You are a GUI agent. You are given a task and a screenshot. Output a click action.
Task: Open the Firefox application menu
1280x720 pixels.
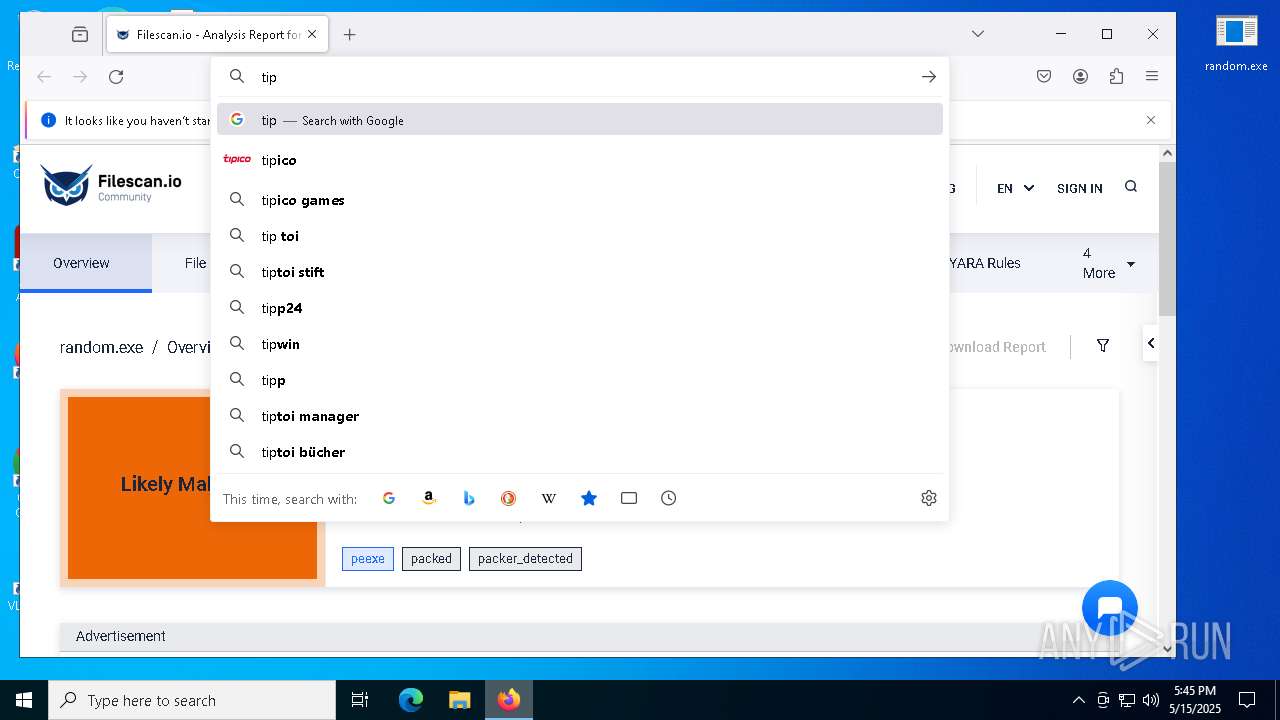(x=1152, y=77)
